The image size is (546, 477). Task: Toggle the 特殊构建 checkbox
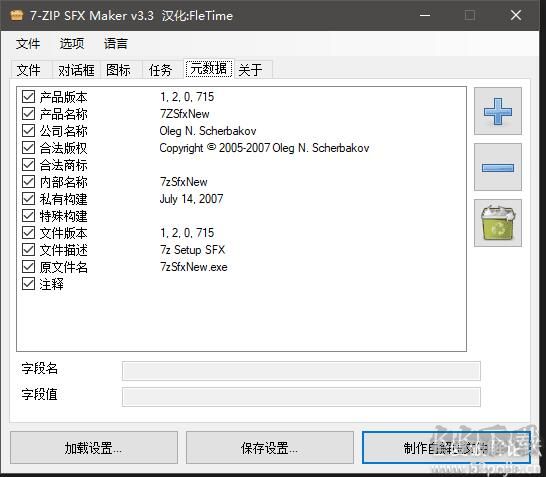(28, 216)
